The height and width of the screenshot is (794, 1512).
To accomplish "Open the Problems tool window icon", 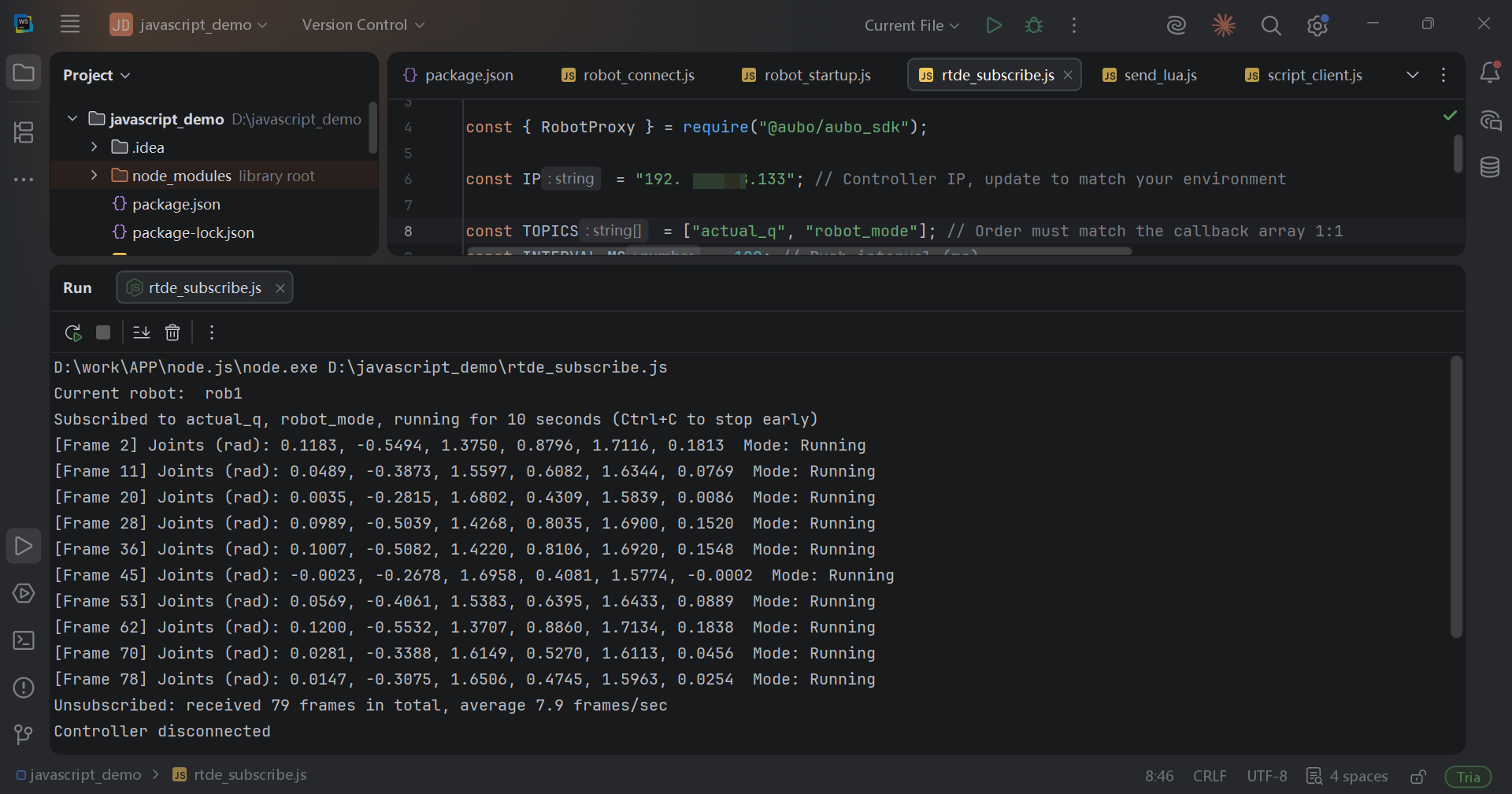I will click(x=24, y=688).
